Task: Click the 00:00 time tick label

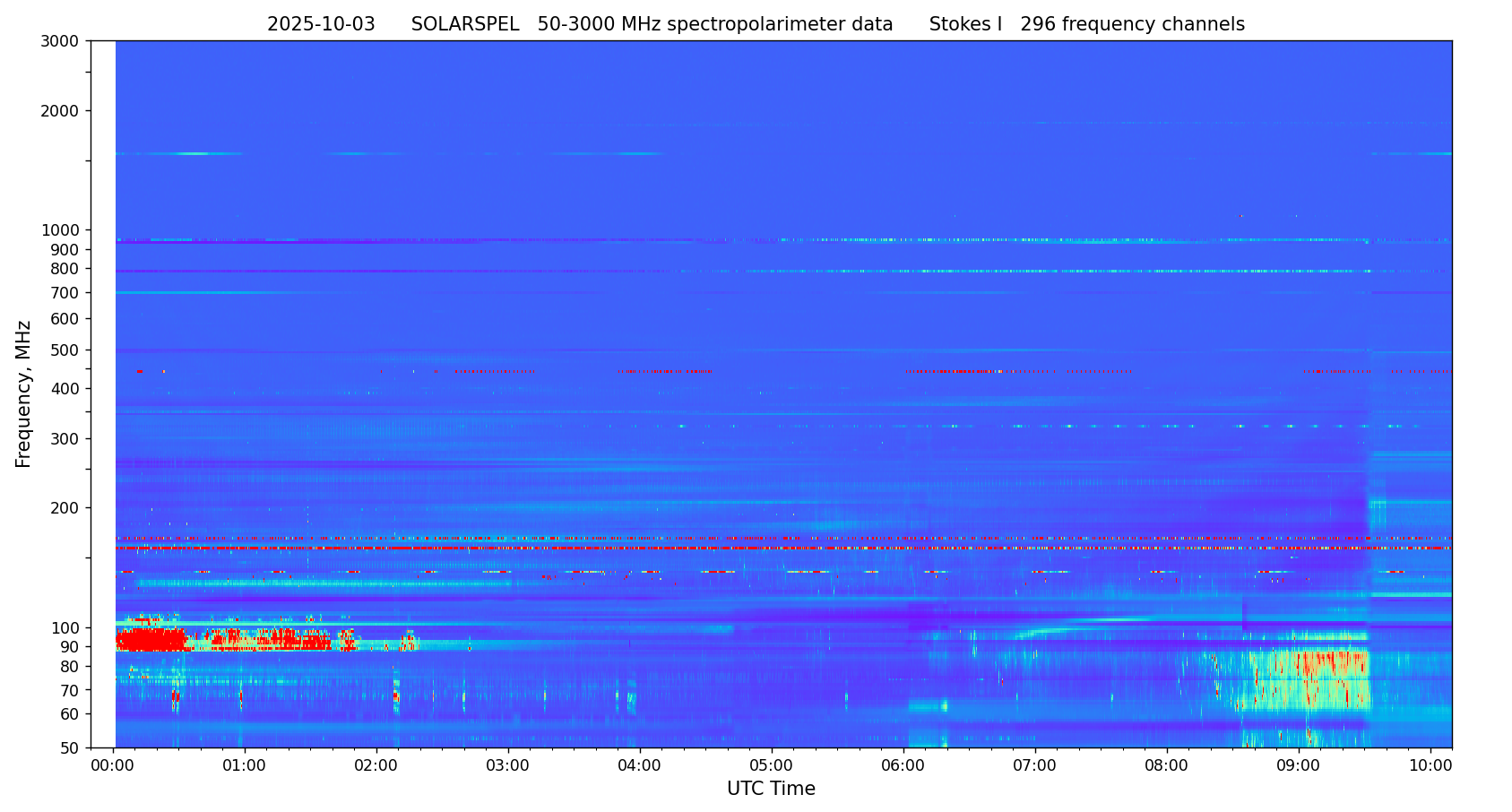Action: click(113, 766)
